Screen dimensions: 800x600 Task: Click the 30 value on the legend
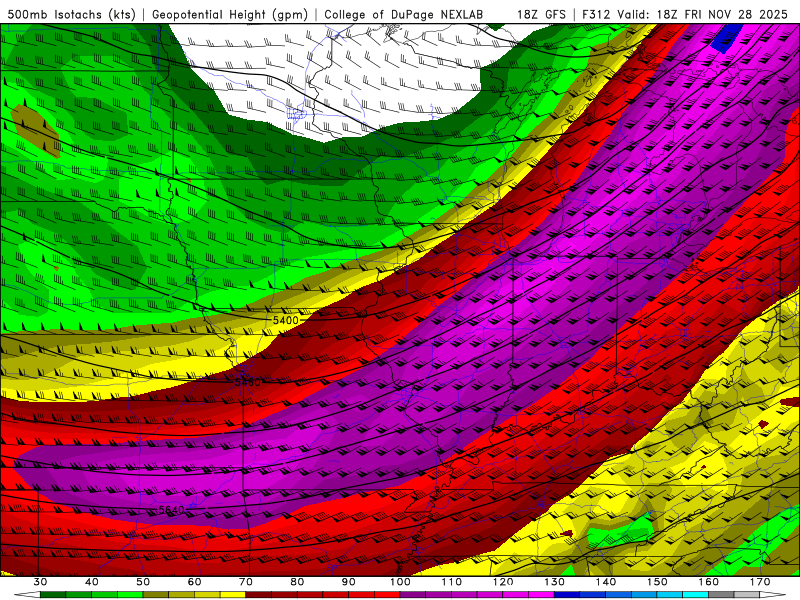point(40,582)
